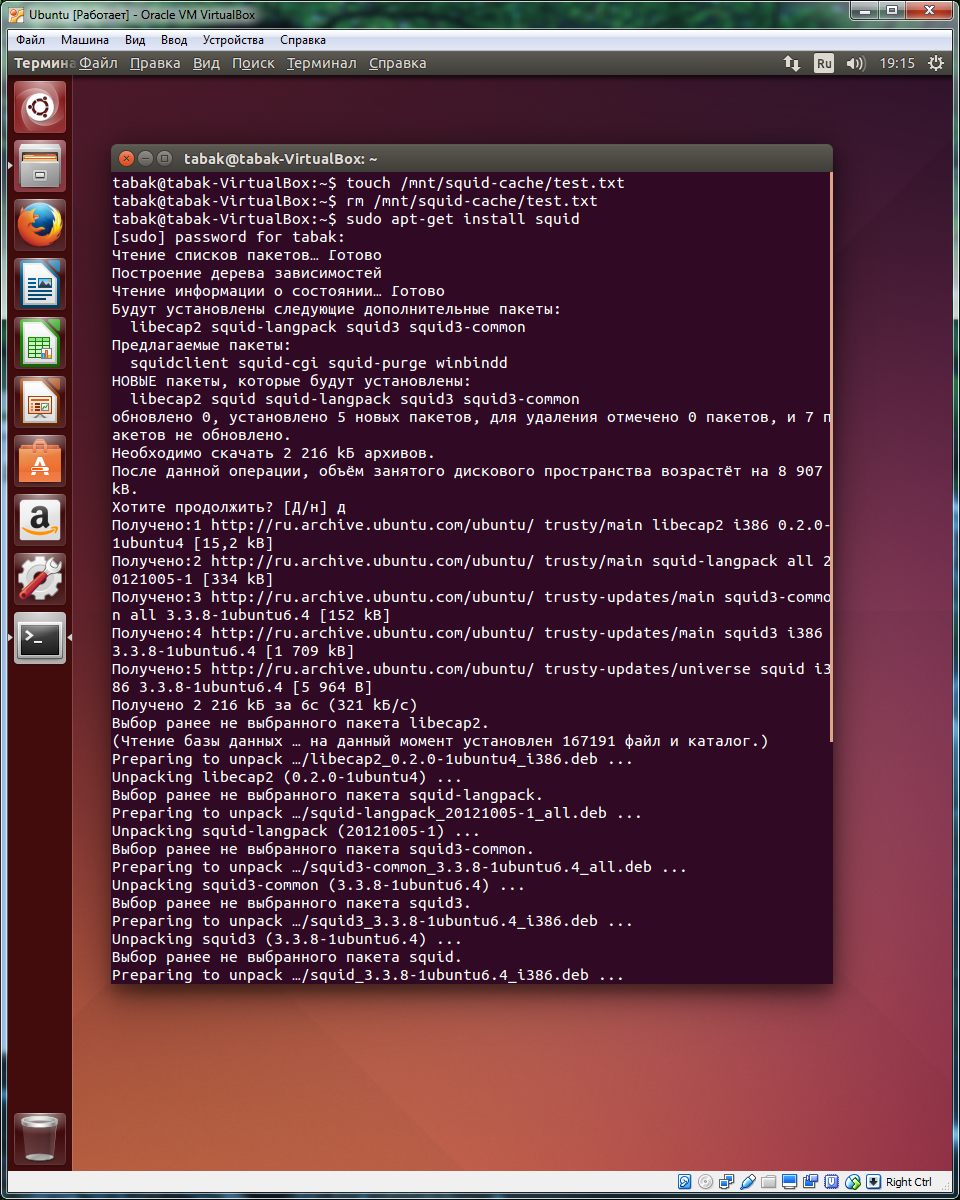
Task: Open the sound volume indicator
Action: 855,63
